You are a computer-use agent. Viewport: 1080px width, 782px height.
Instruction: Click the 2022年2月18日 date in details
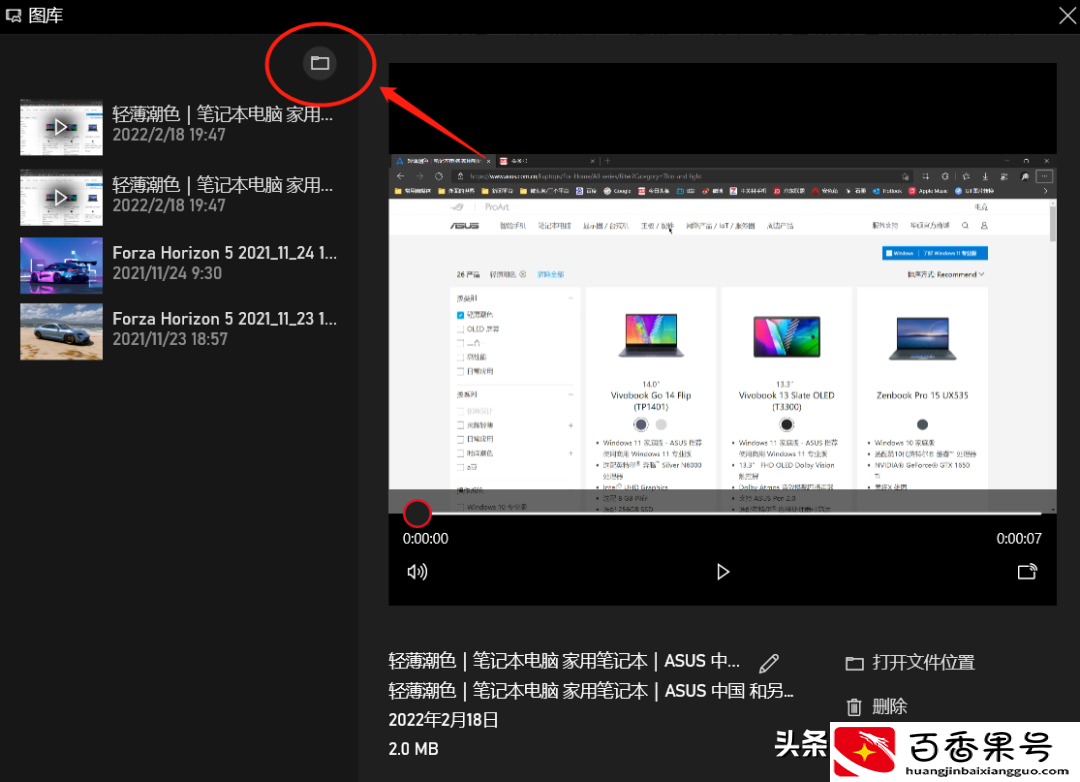tap(444, 720)
